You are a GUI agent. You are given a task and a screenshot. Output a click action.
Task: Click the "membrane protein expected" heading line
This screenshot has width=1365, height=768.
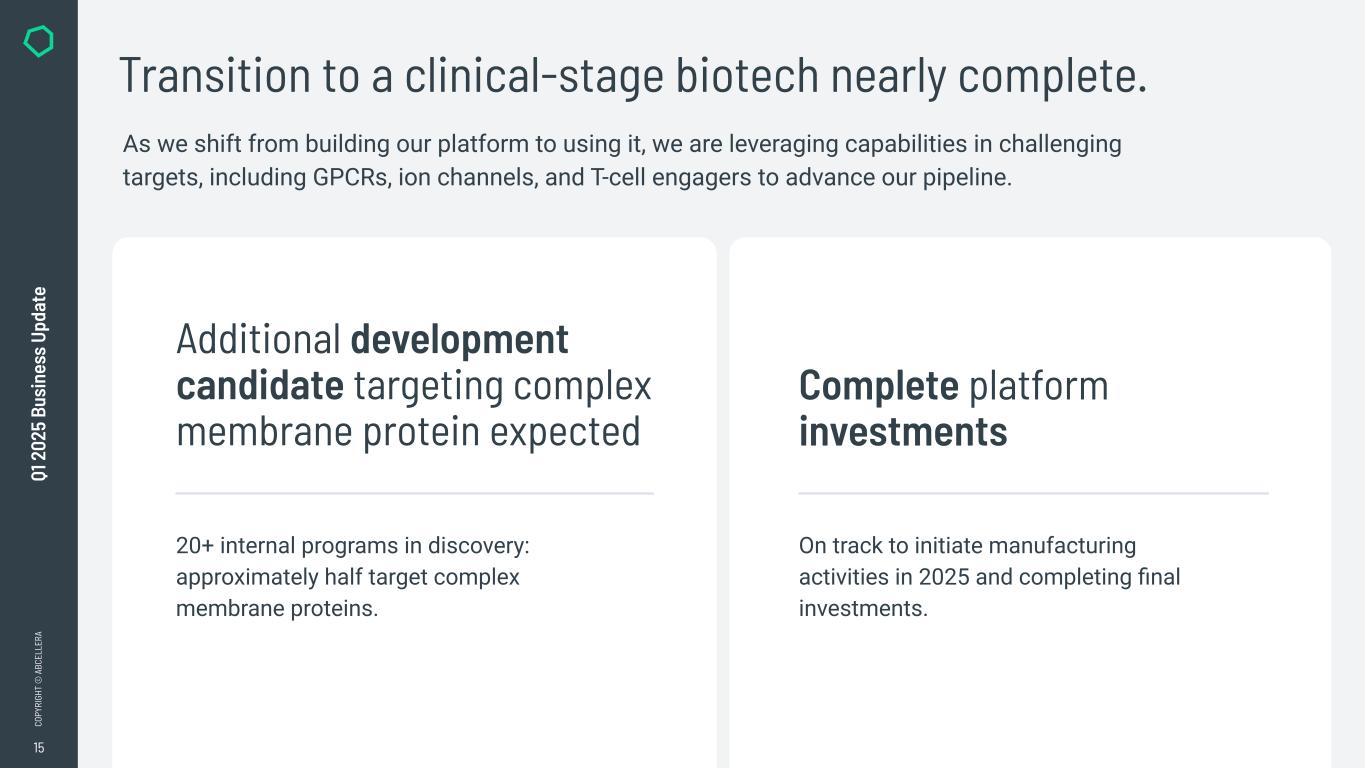pos(408,432)
